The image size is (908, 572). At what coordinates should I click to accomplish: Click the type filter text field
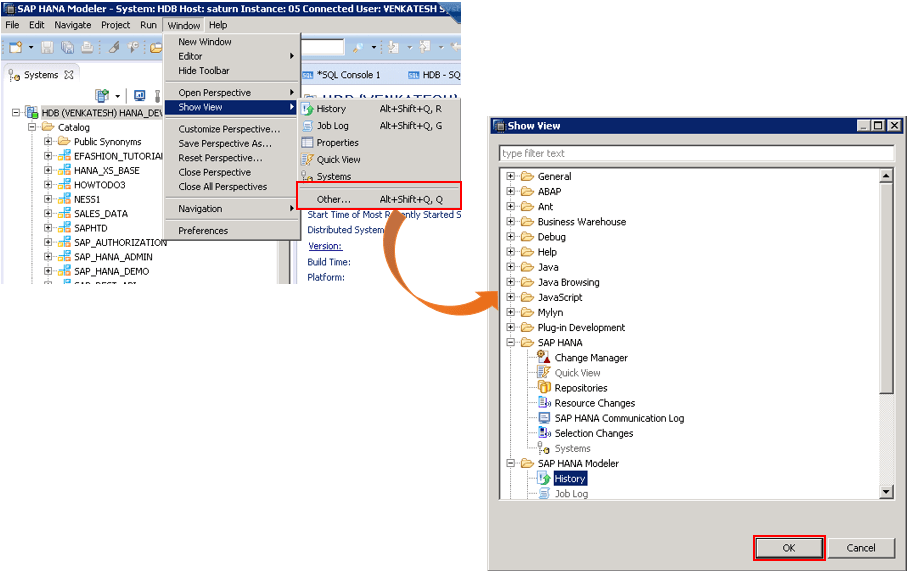[x=697, y=153]
